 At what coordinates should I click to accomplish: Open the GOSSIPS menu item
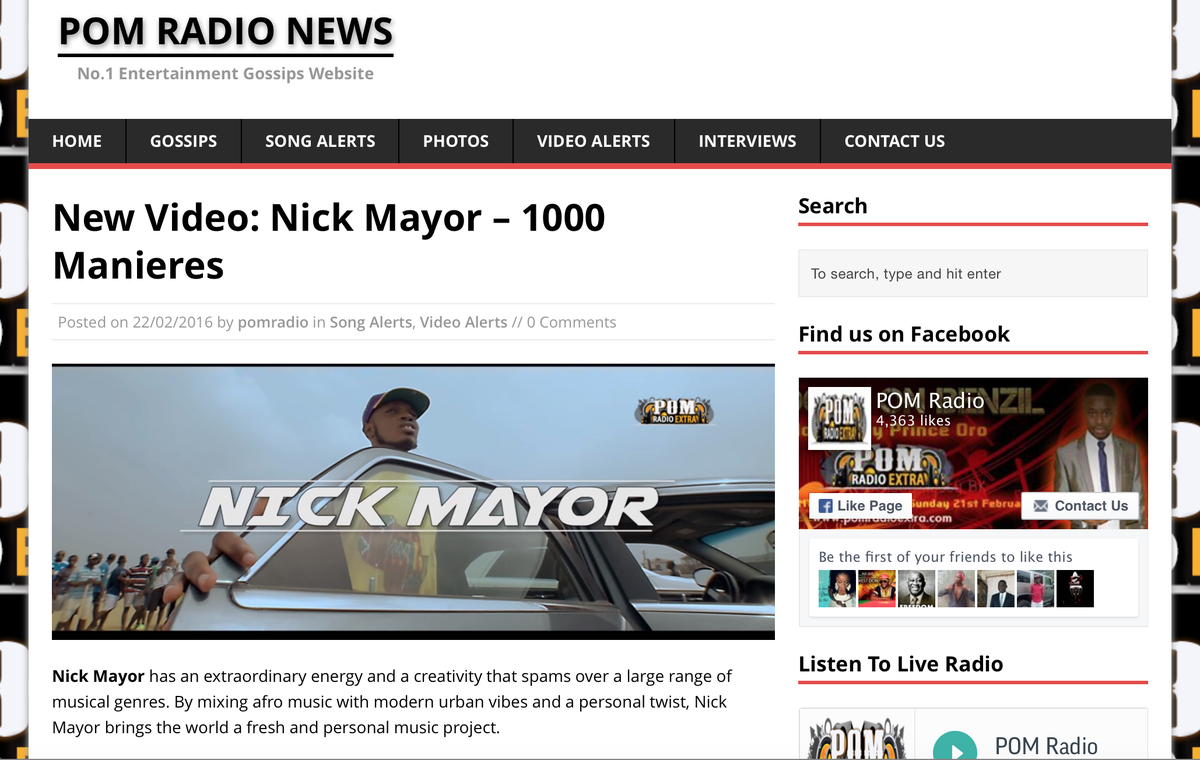pos(183,141)
